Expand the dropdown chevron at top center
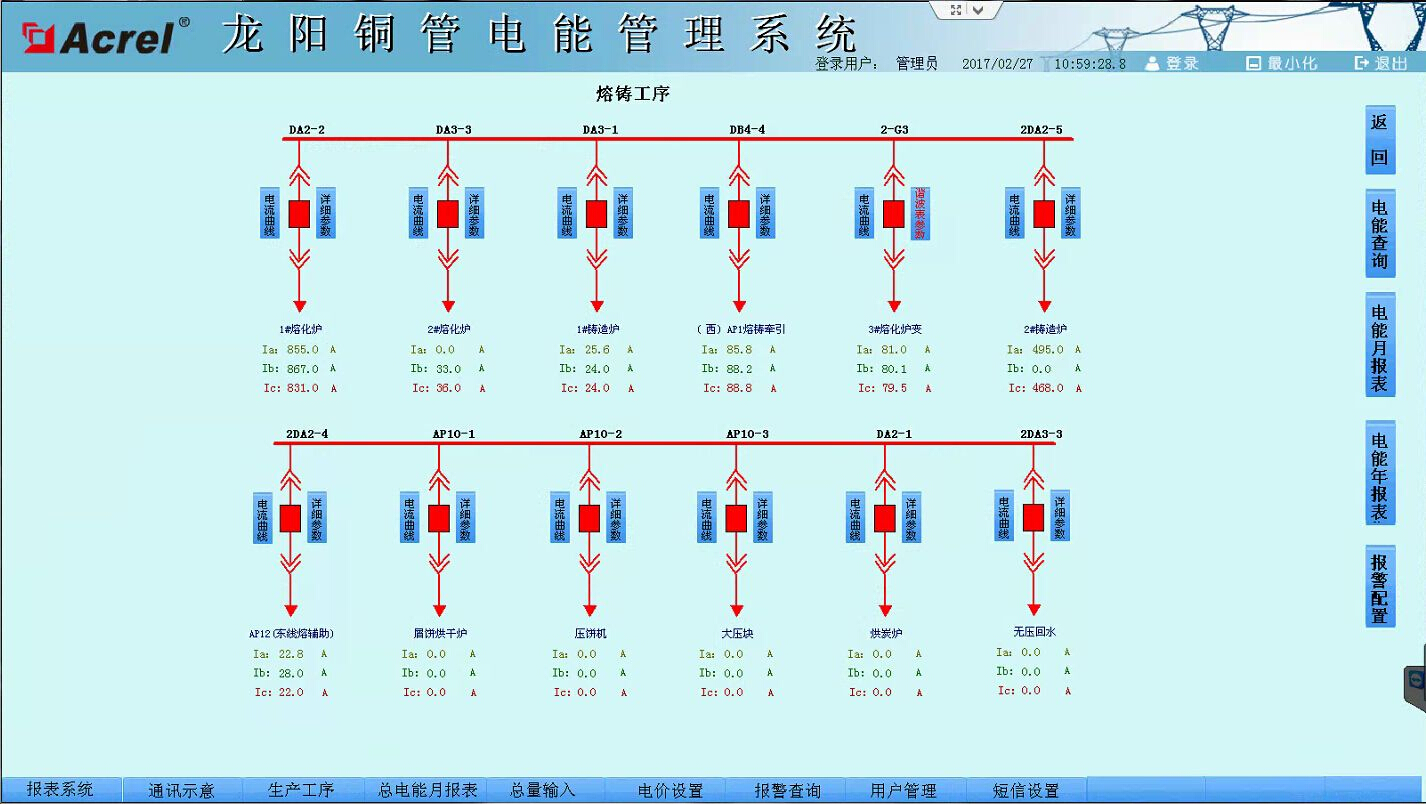Screen dimensions: 1426x804 [980, 10]
